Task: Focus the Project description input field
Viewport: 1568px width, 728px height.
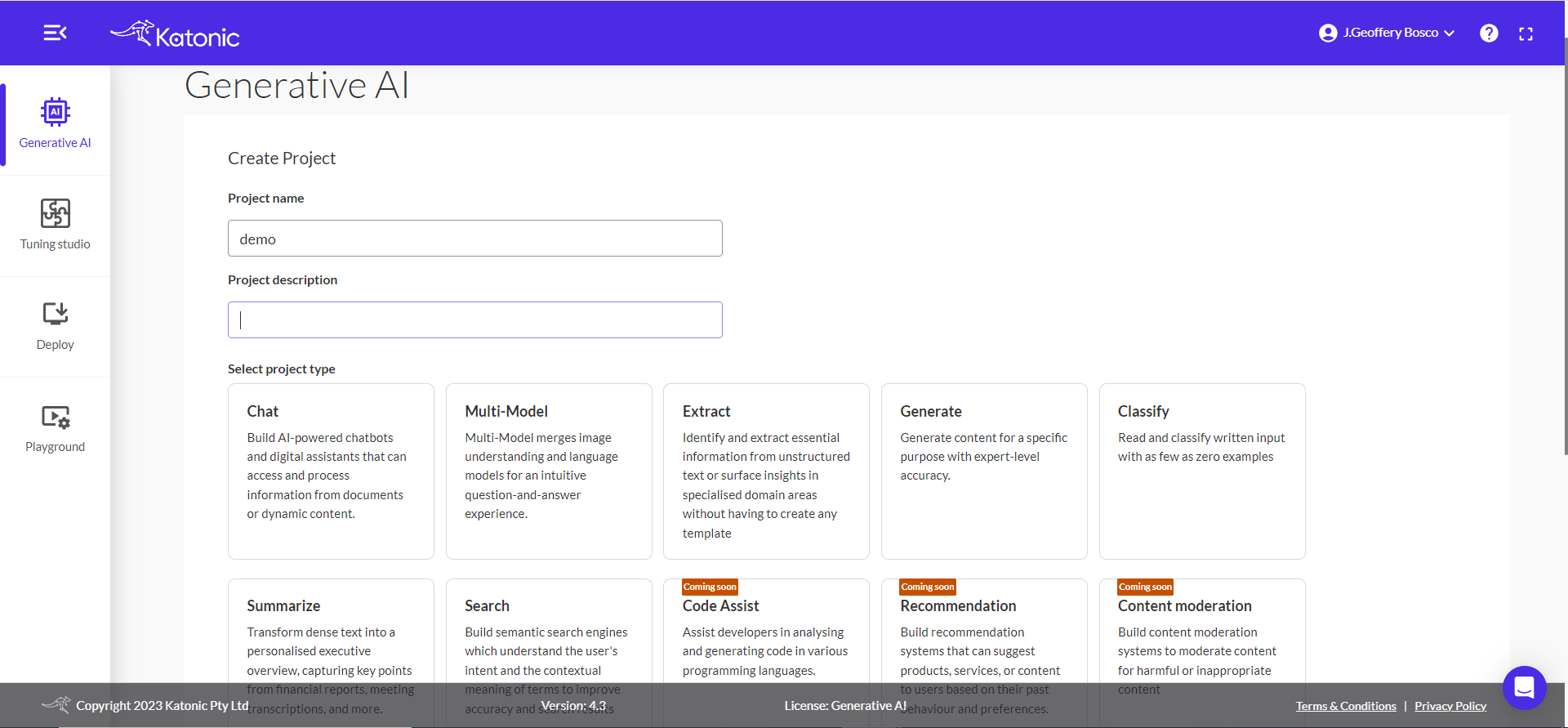Action: point(475,319)
